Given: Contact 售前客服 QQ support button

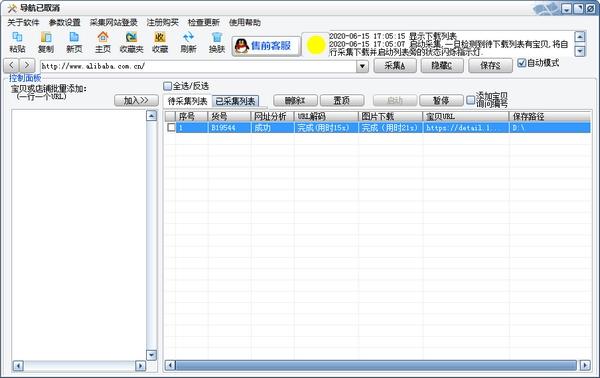Looking at the screenshot, I should coord(266,46).
